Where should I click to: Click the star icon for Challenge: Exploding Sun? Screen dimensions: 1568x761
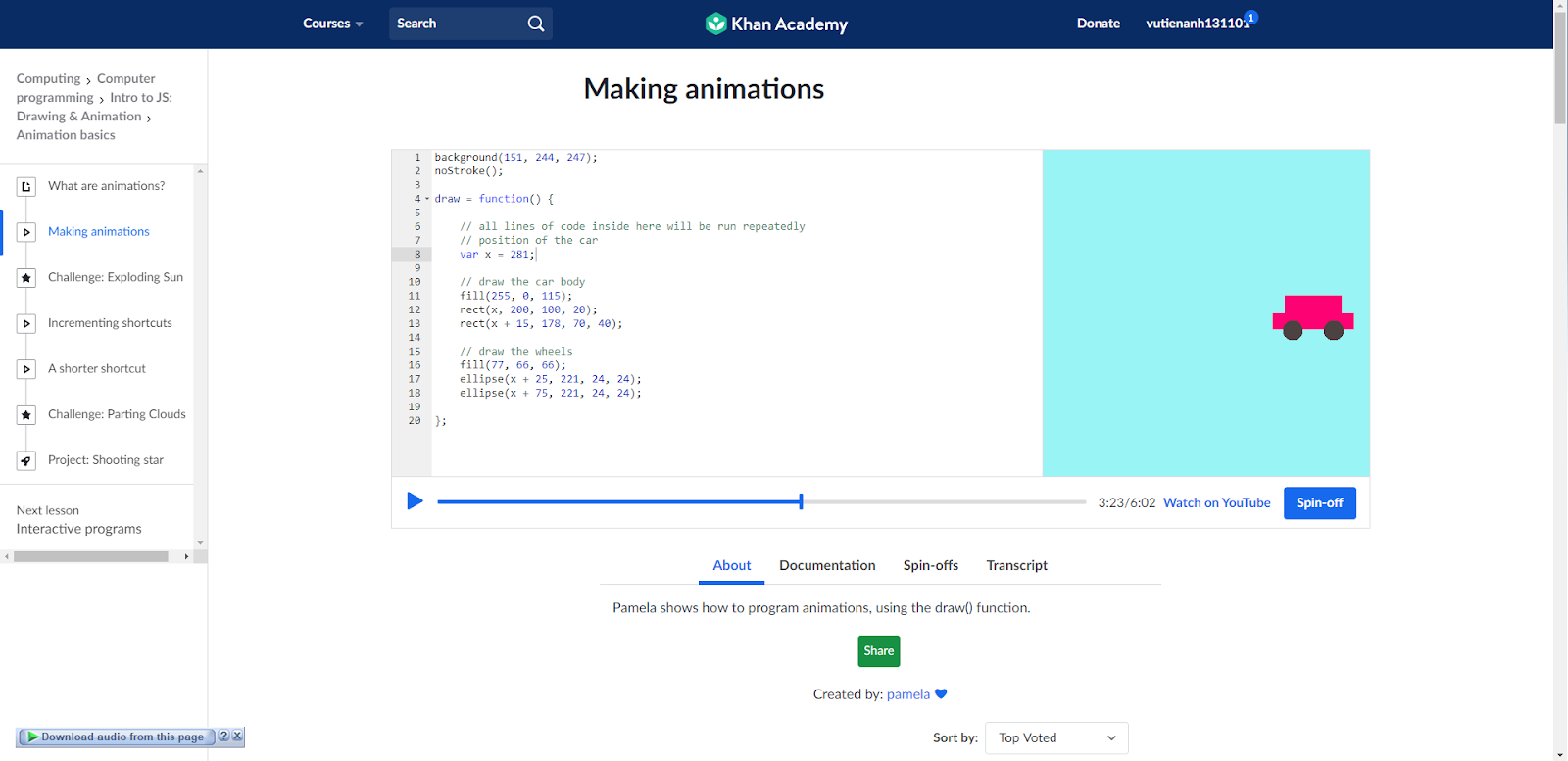click(x=26, y=278)
